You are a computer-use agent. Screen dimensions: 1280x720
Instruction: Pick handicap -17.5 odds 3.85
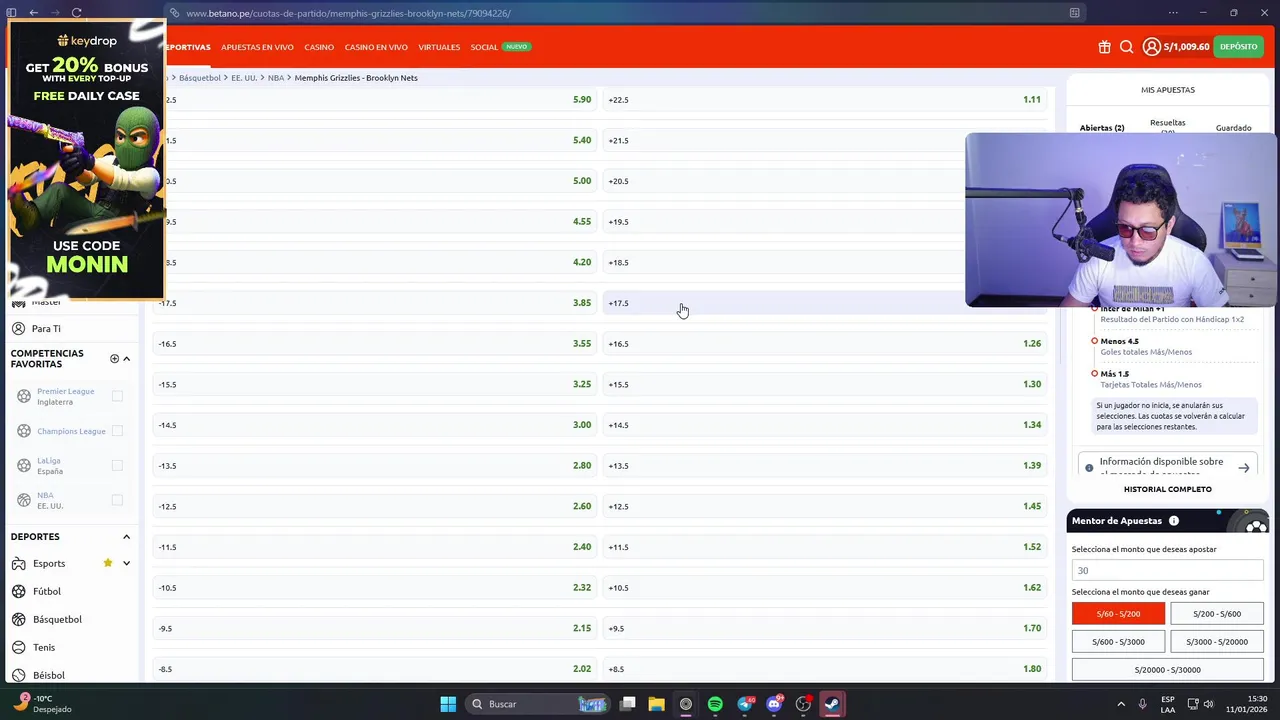point(375,303)
